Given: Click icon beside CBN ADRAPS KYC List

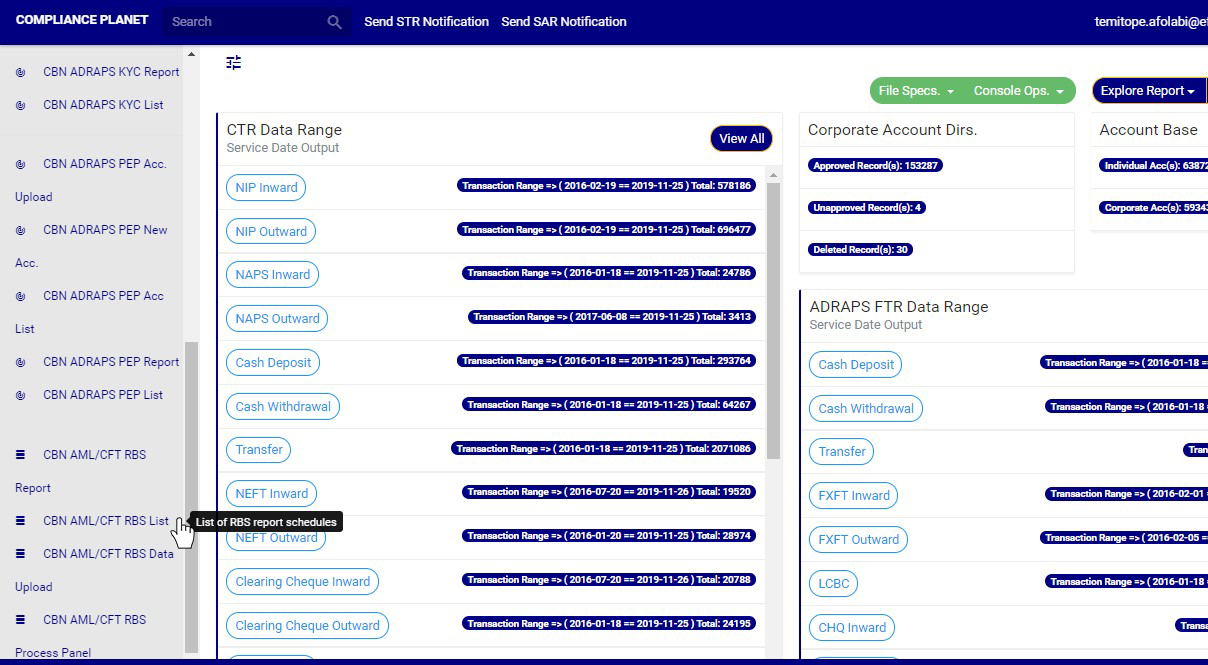Looking at the screenshot, I should [x=21, y=105].
